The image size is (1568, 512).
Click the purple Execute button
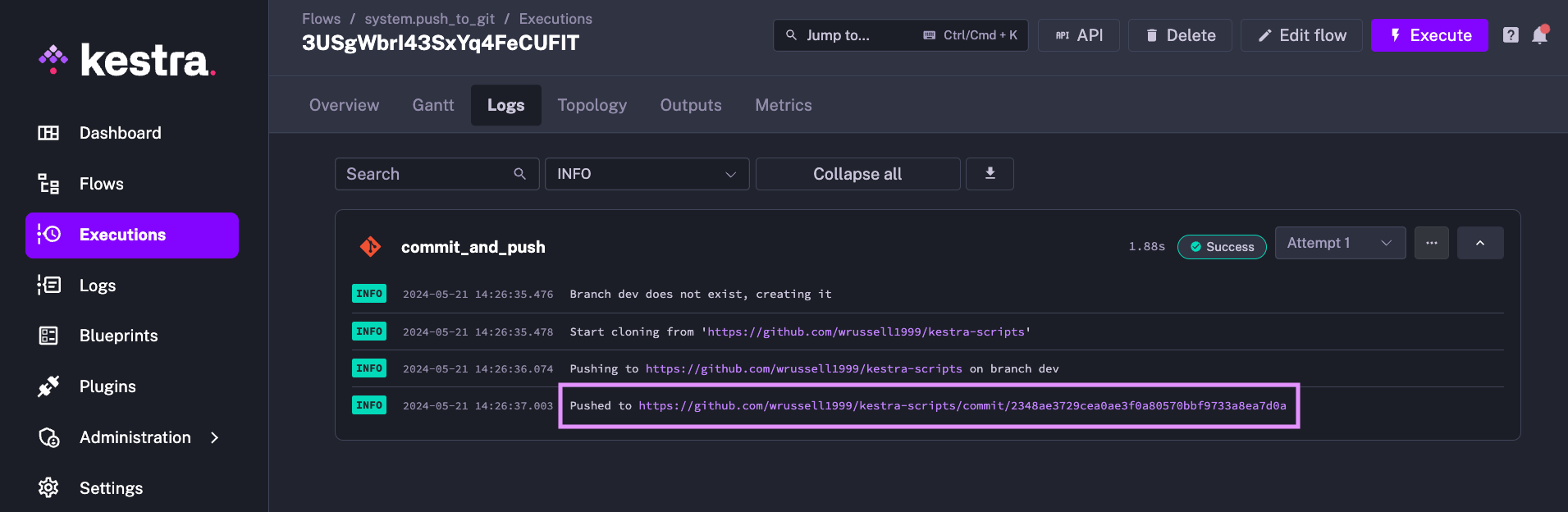click(1429, 35)
